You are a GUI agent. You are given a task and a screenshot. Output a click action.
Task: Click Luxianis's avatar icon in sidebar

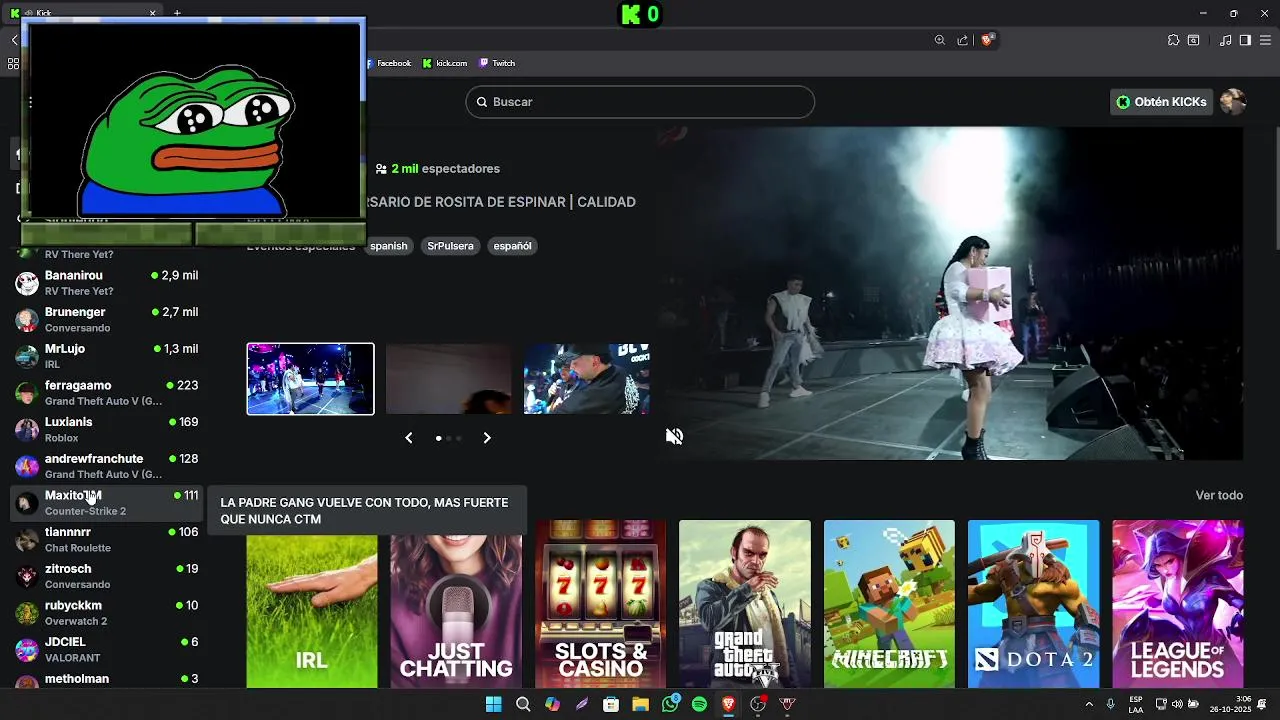[x=27, y=430]
